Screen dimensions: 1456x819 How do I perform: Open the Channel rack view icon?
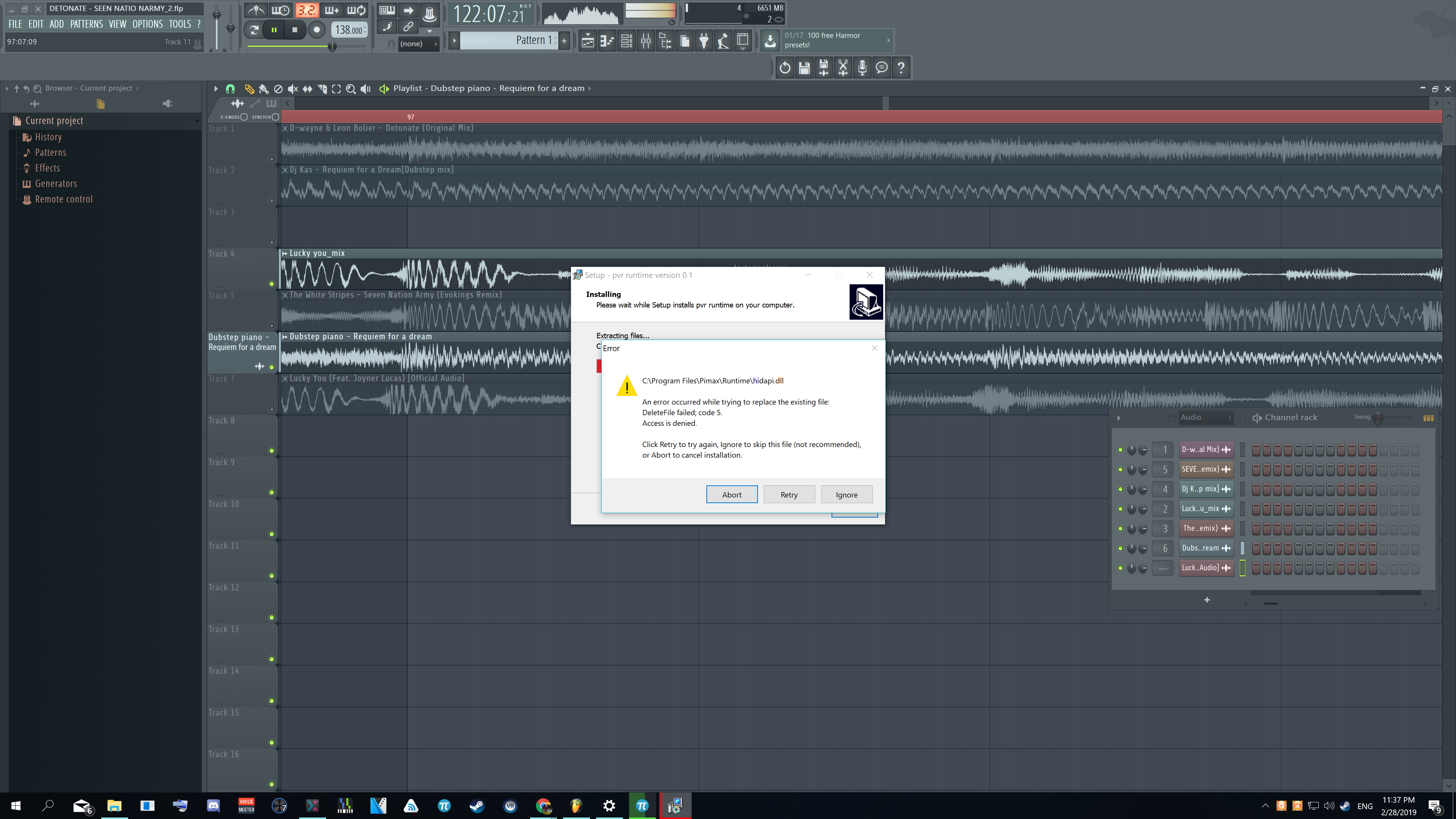click(626, 41)
